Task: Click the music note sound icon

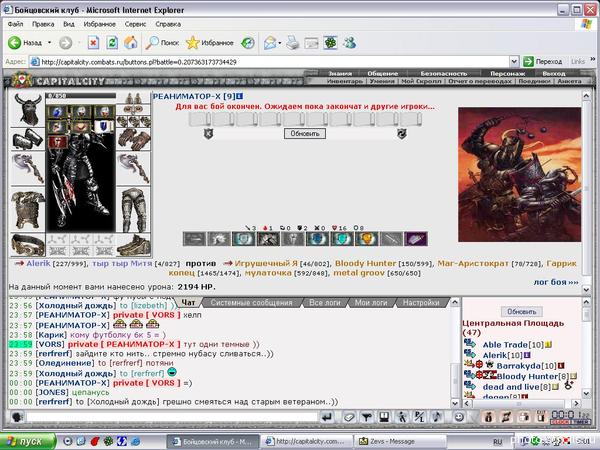Action: (437, 417)
